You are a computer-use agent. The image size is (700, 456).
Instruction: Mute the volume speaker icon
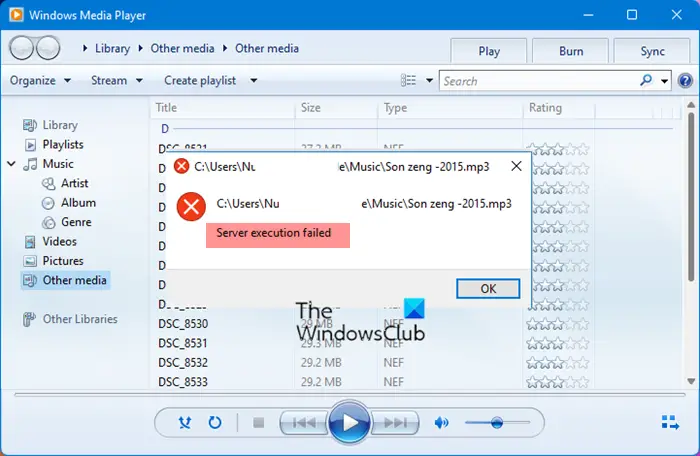pos(442,422)
